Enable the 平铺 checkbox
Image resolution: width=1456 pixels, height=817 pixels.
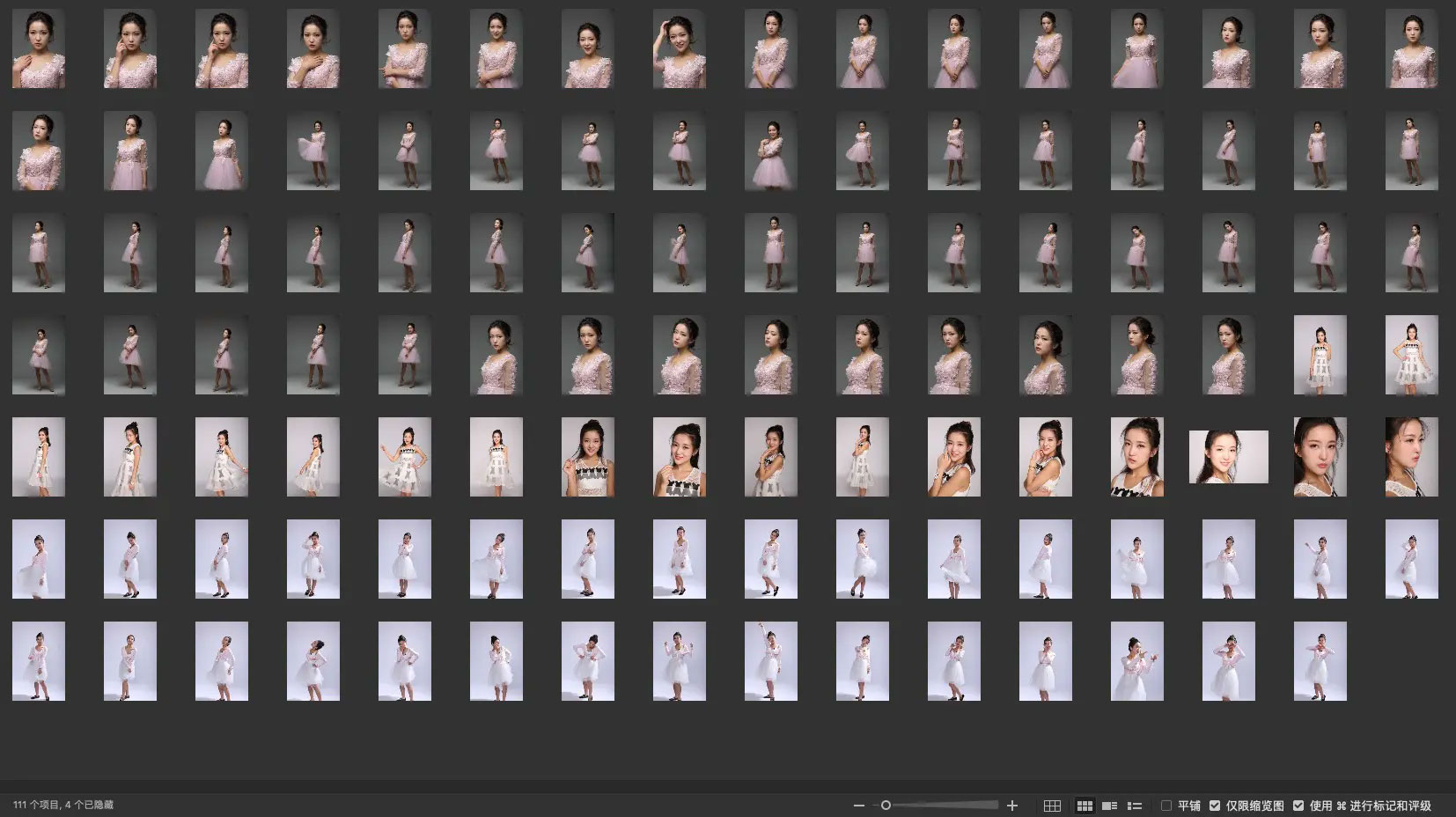tap(1166, 806)
